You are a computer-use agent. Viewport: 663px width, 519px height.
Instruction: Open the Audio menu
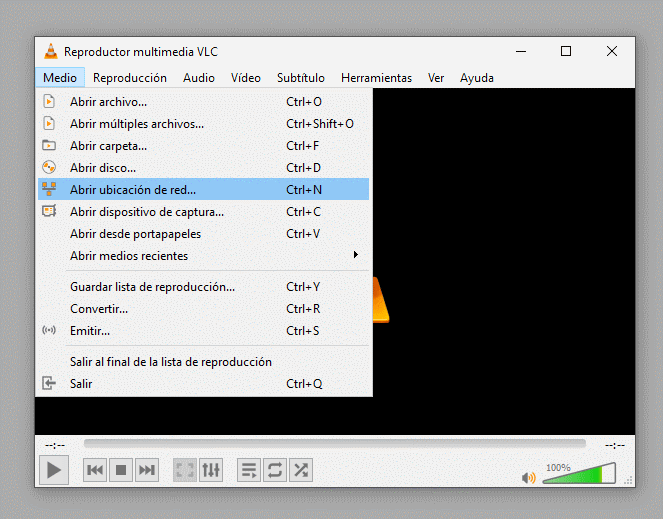(199, 78)
